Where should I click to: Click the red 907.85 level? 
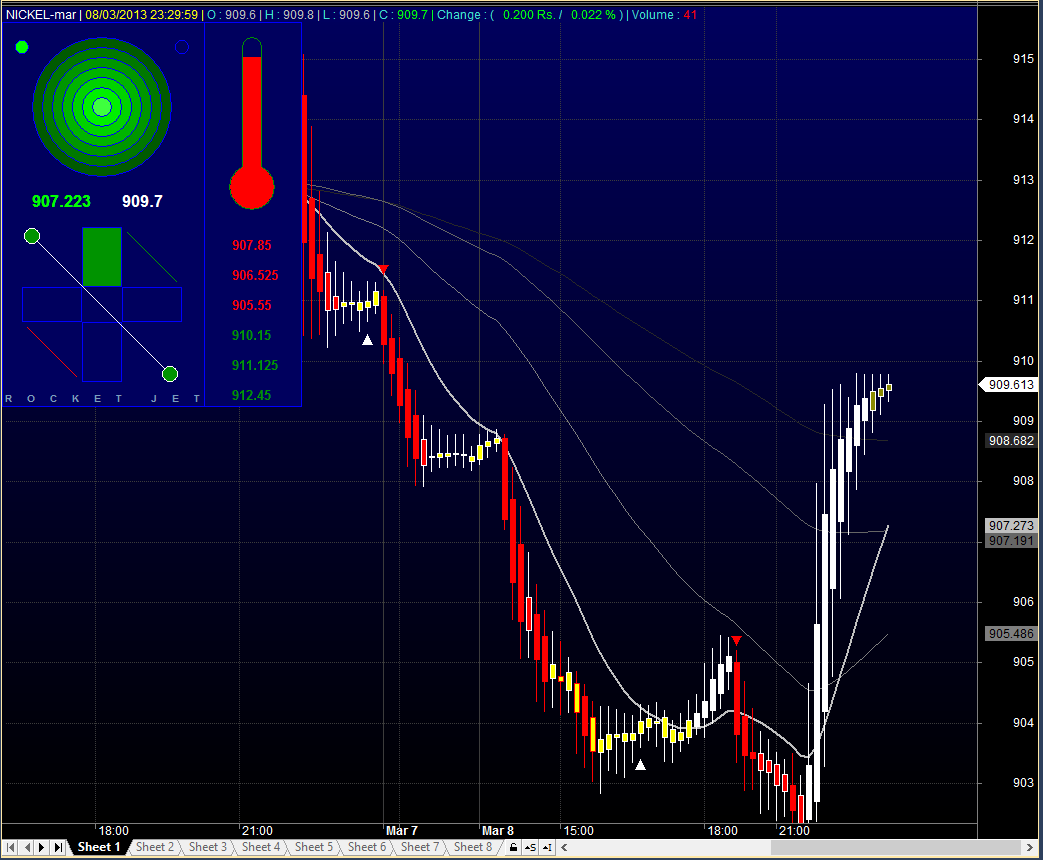click(251, 245)
